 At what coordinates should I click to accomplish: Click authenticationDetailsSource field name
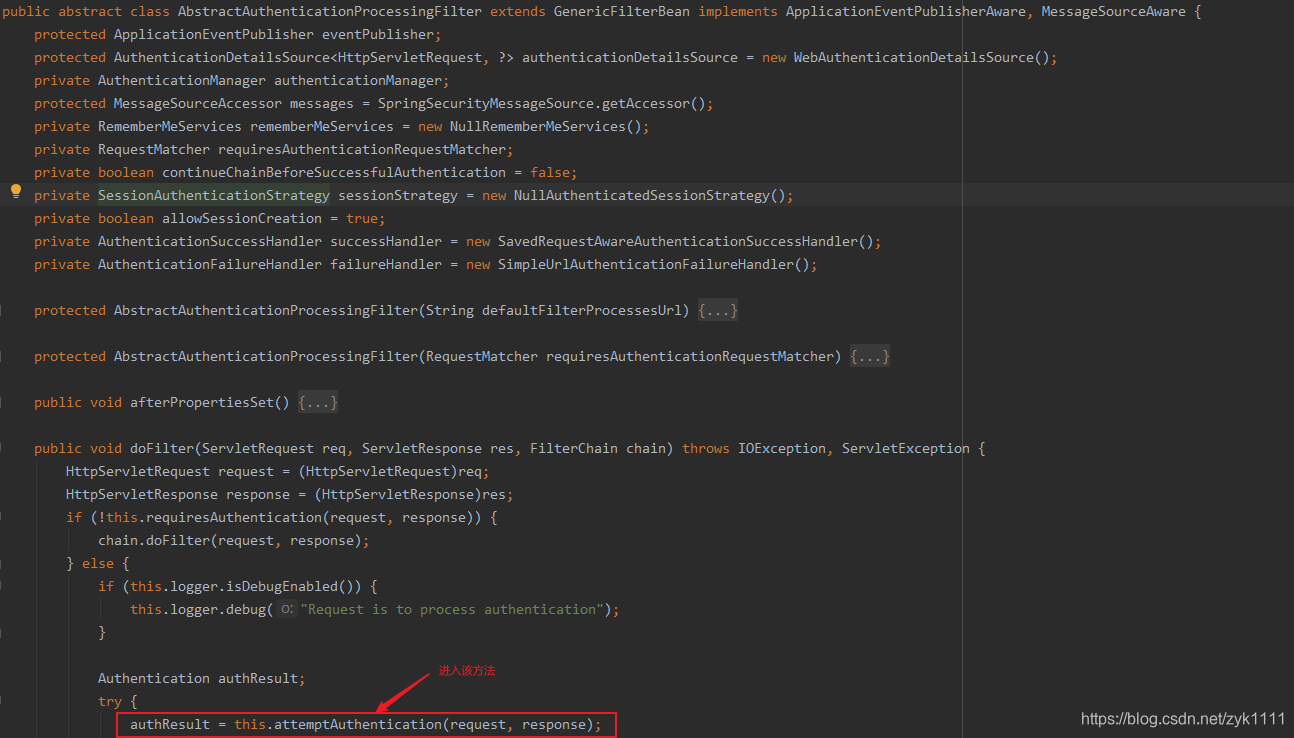pyautogui.click(x=630, y=58)
